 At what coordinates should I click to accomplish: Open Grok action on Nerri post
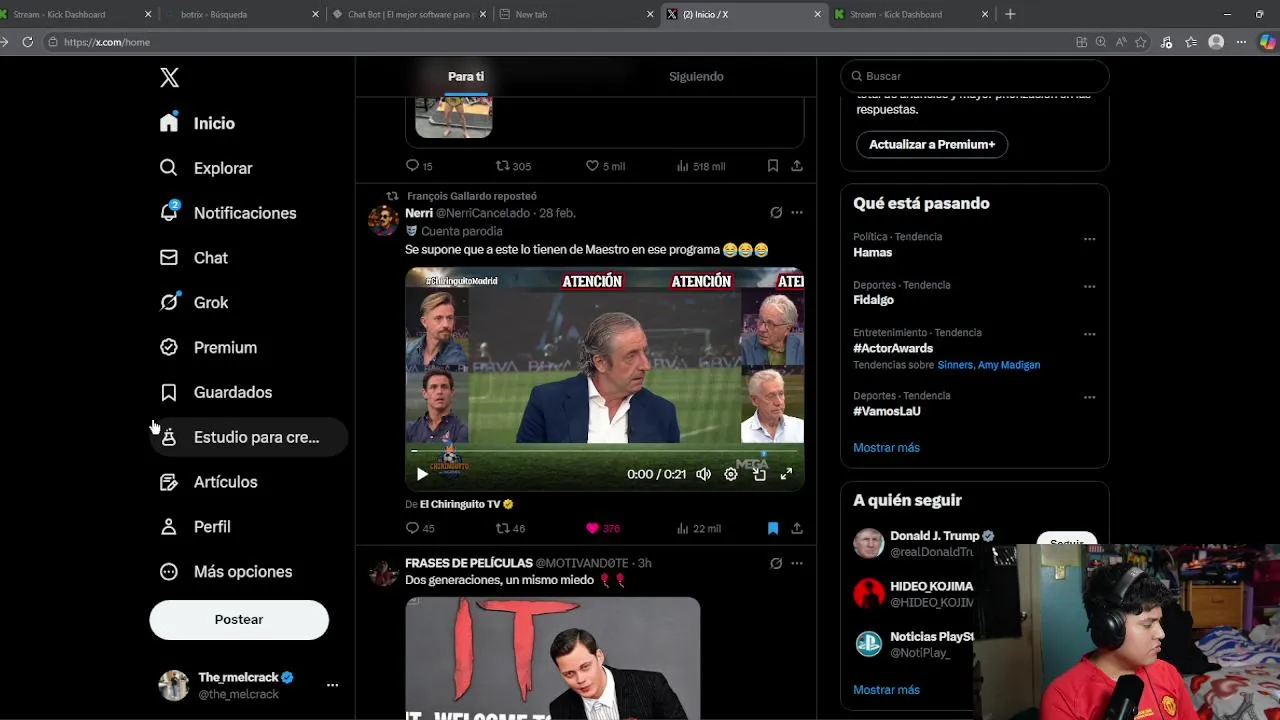[x=775, y=213]
